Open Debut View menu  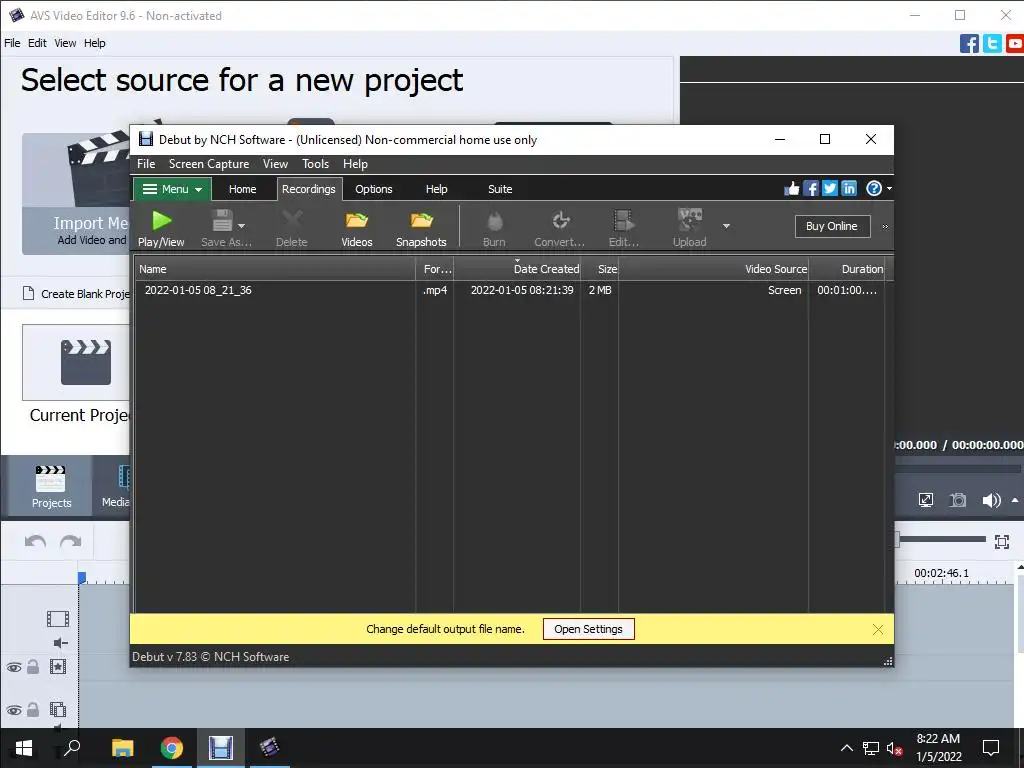click(x=275, y=164)
